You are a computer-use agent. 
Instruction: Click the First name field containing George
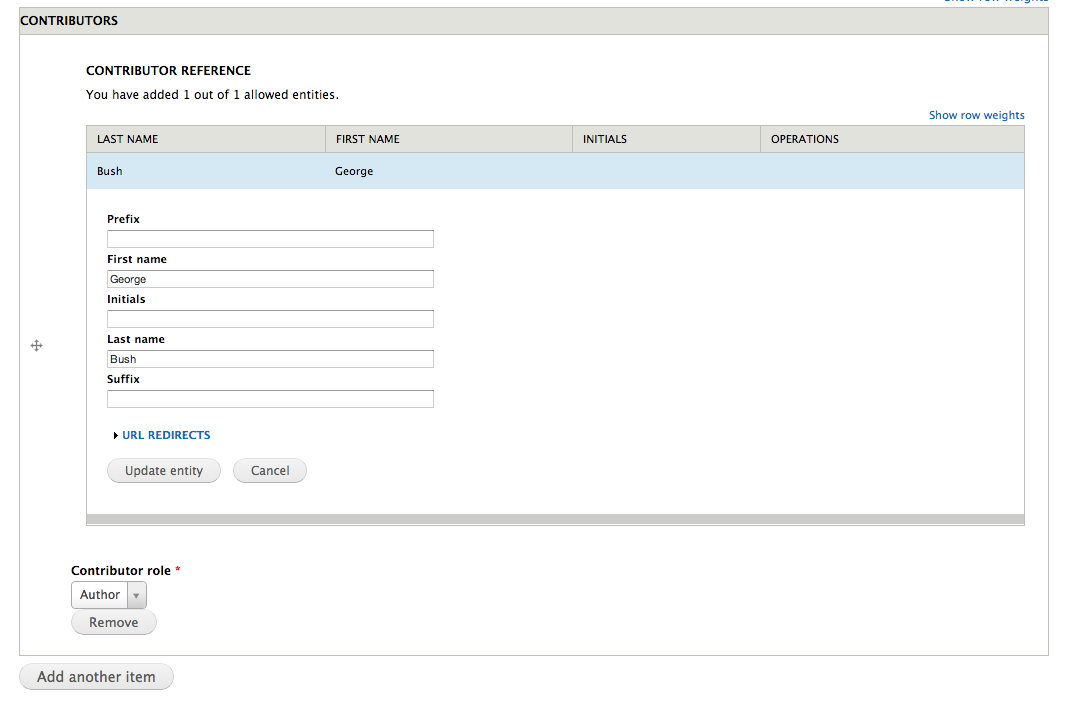pyautogui.click(x=270, y=279)
